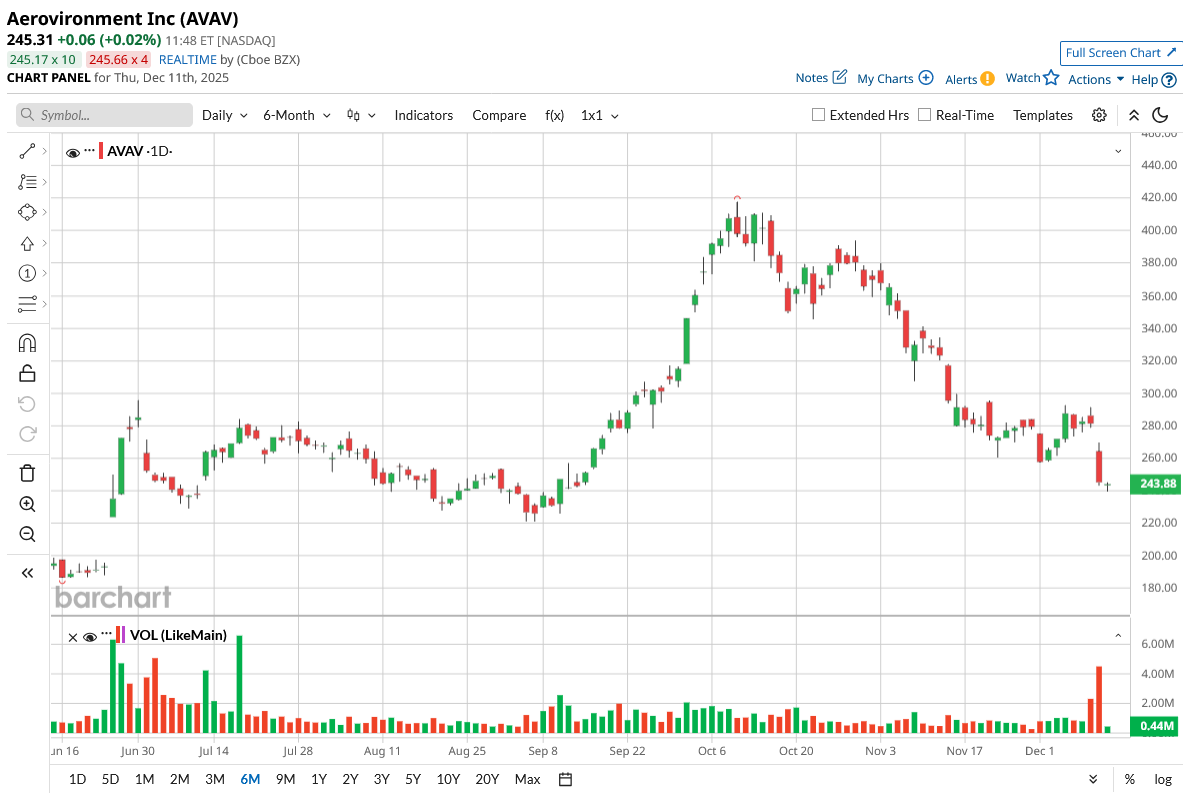Select the 5Y time range

(x=413, y=779)
